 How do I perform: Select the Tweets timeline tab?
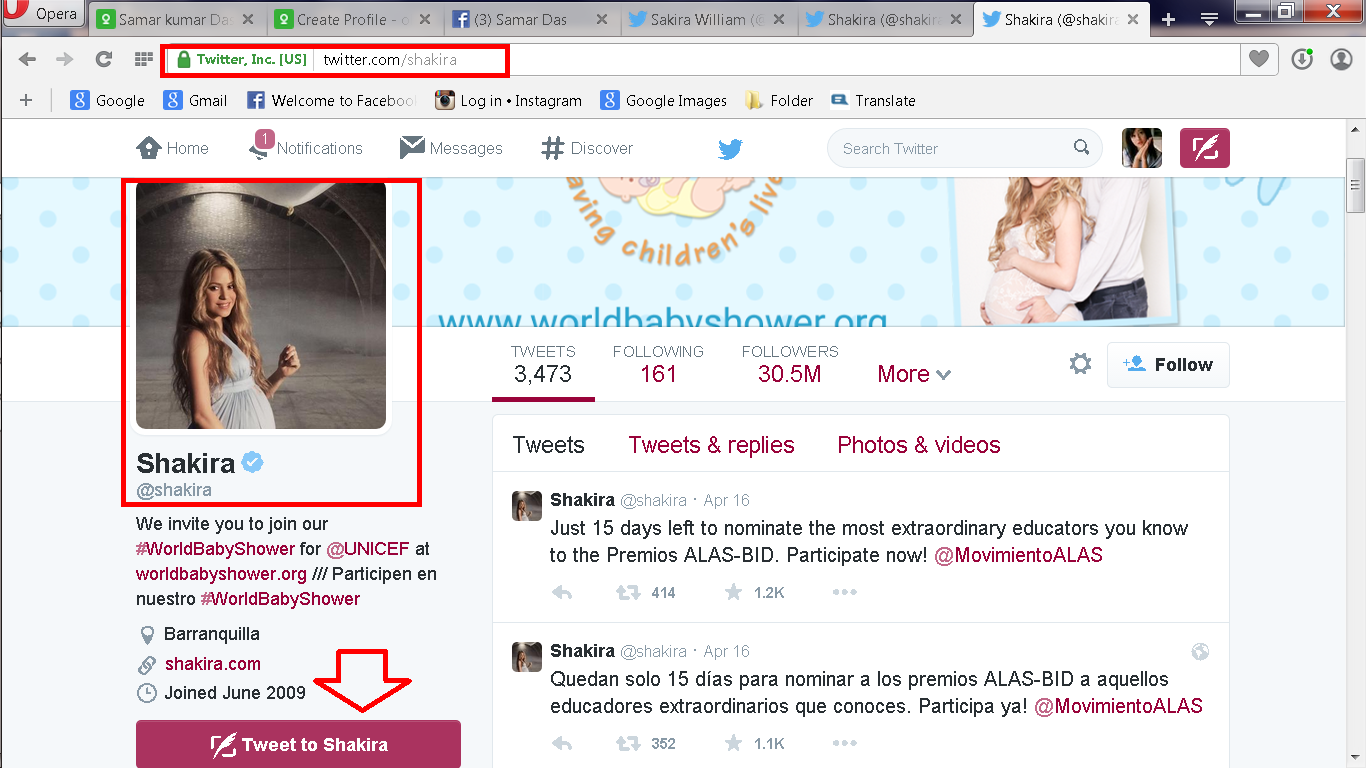548,445
